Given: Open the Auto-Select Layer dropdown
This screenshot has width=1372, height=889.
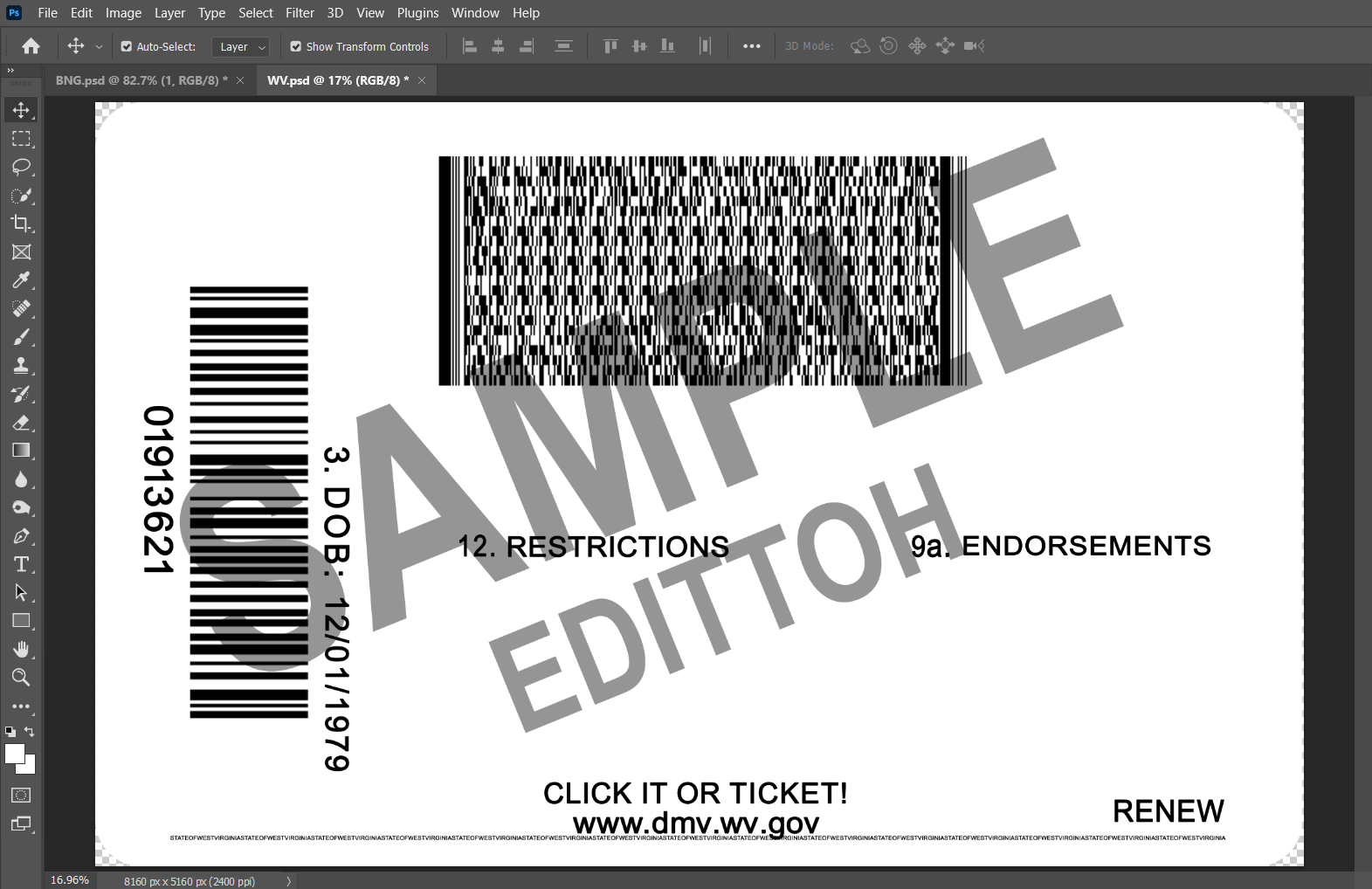Looking at the screenshot, I should 240,46.
